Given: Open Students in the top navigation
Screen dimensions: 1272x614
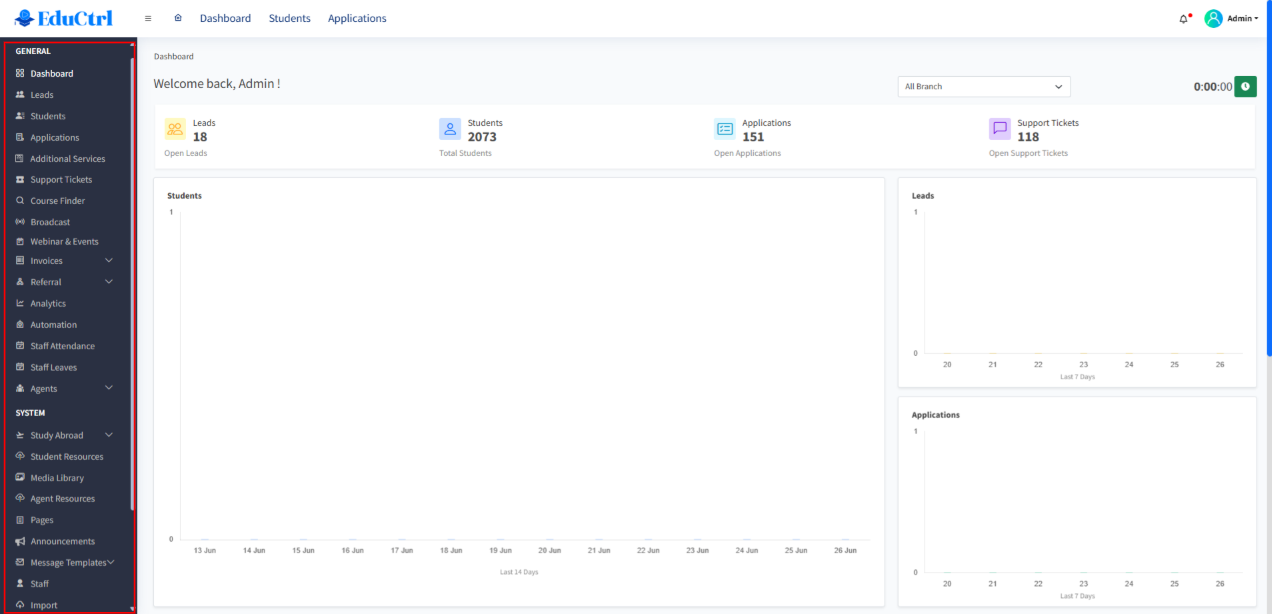Looking at the screenshot, I should pos(289,18).
